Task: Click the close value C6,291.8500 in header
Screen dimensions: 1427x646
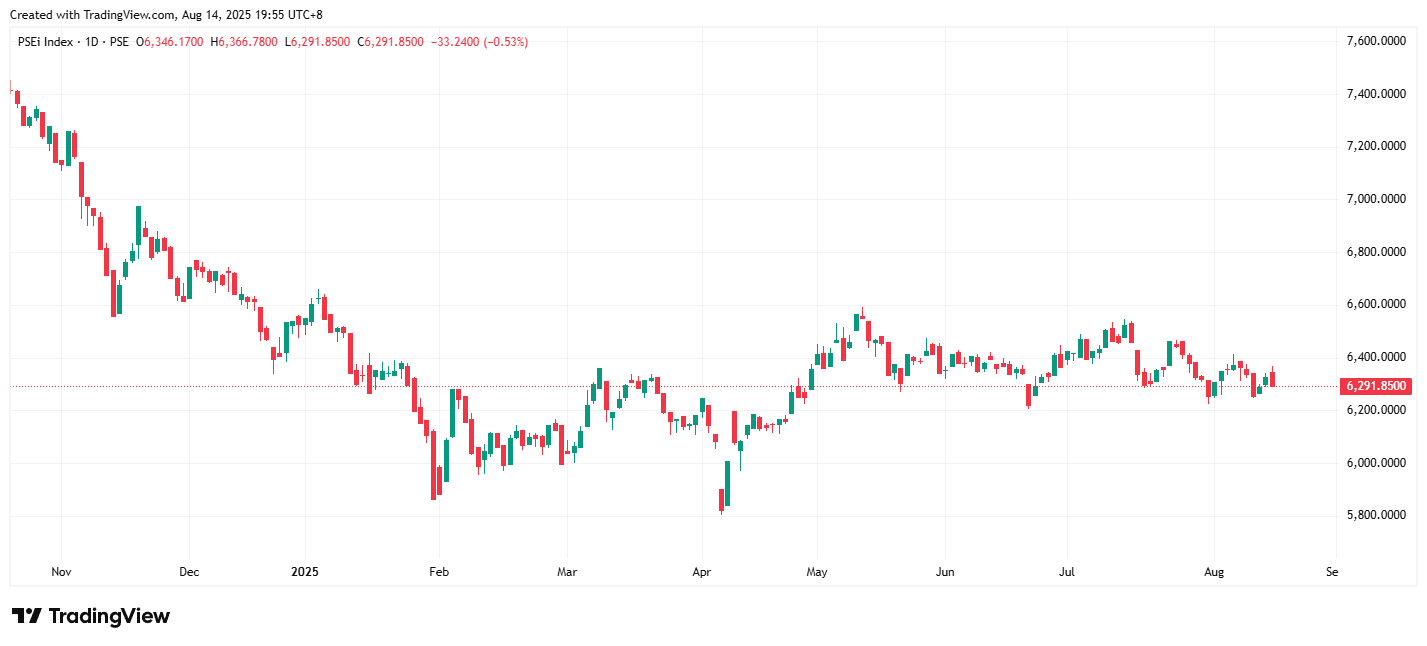Action: point(391,42)
